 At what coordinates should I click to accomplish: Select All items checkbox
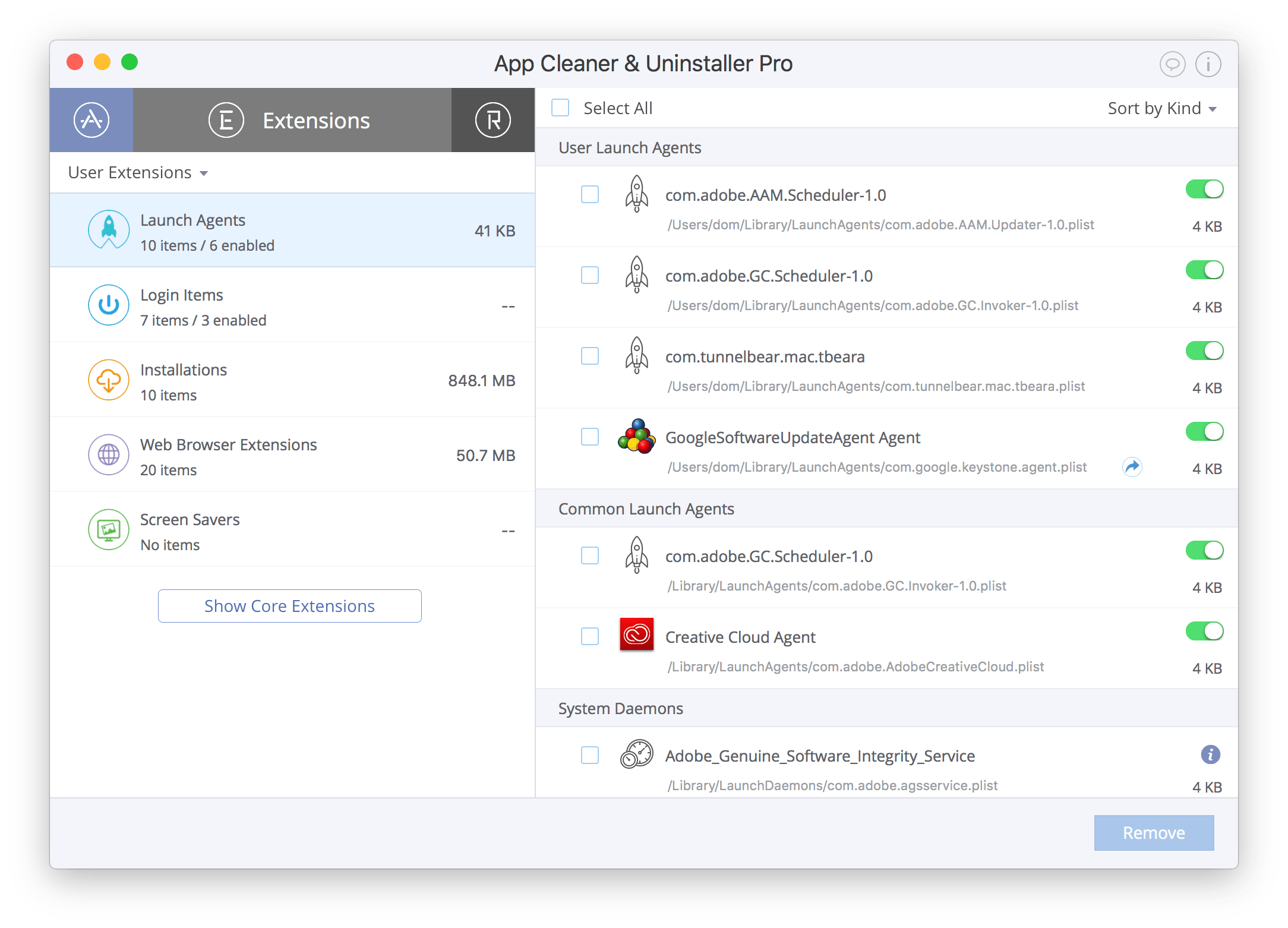(x=563, y=108)
